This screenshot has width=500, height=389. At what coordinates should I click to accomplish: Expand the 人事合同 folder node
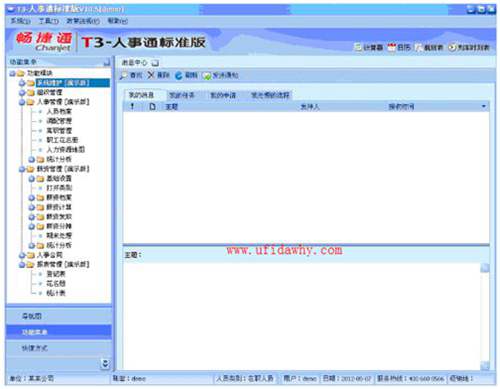(x=22, y=255)
